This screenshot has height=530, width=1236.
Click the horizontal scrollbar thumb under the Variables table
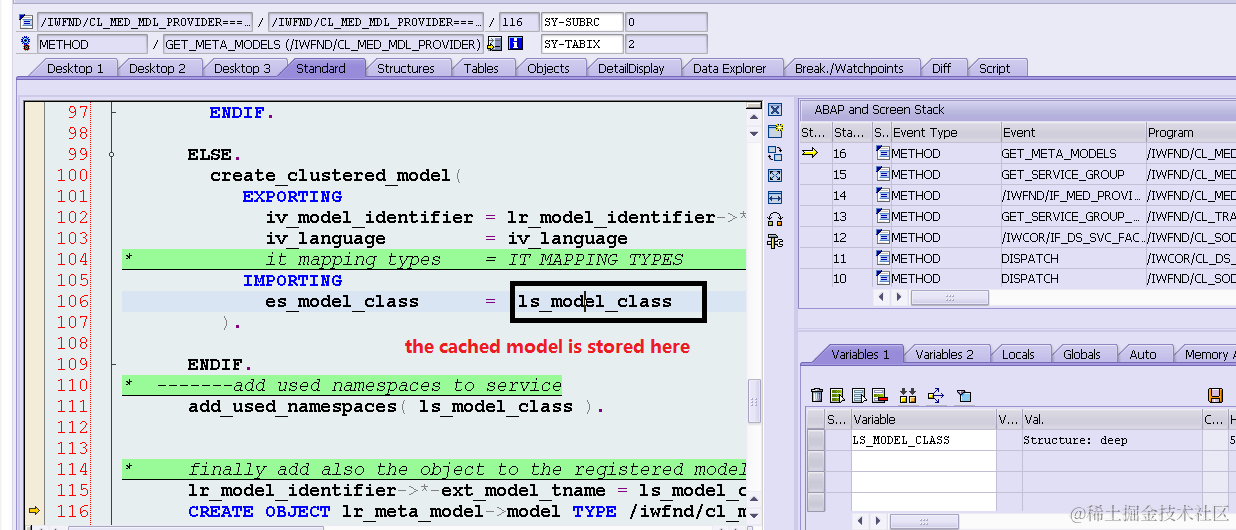(923, 522)
